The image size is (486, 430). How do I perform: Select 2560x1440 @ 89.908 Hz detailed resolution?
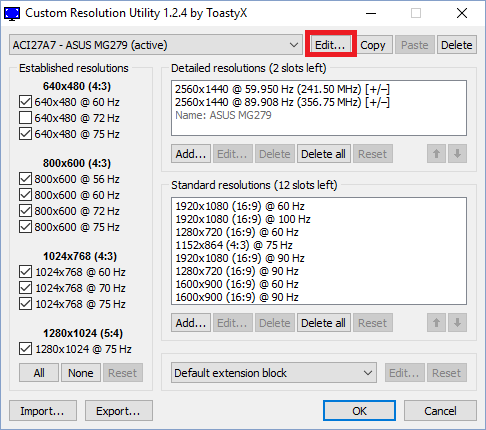[283, 102]
